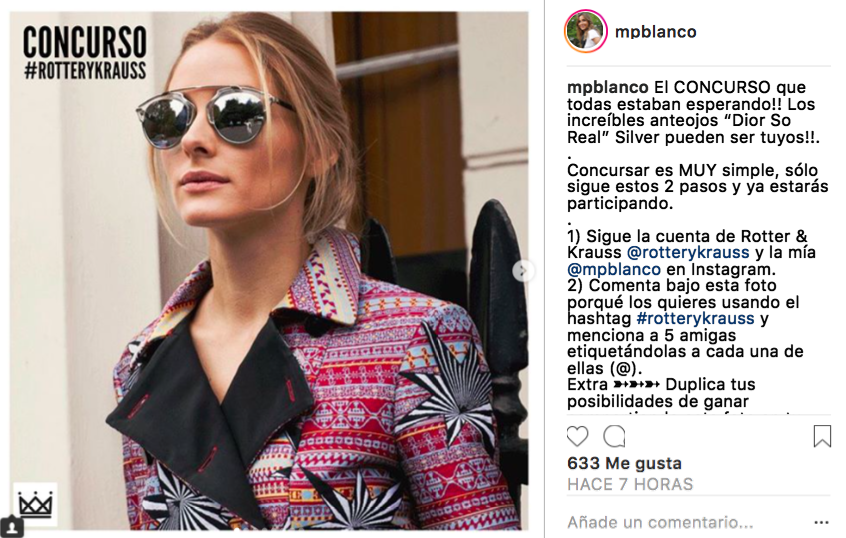Screen dimensions: 846x538
Task: Open the #rotterykrauss hashtag link
Action: 695,318
